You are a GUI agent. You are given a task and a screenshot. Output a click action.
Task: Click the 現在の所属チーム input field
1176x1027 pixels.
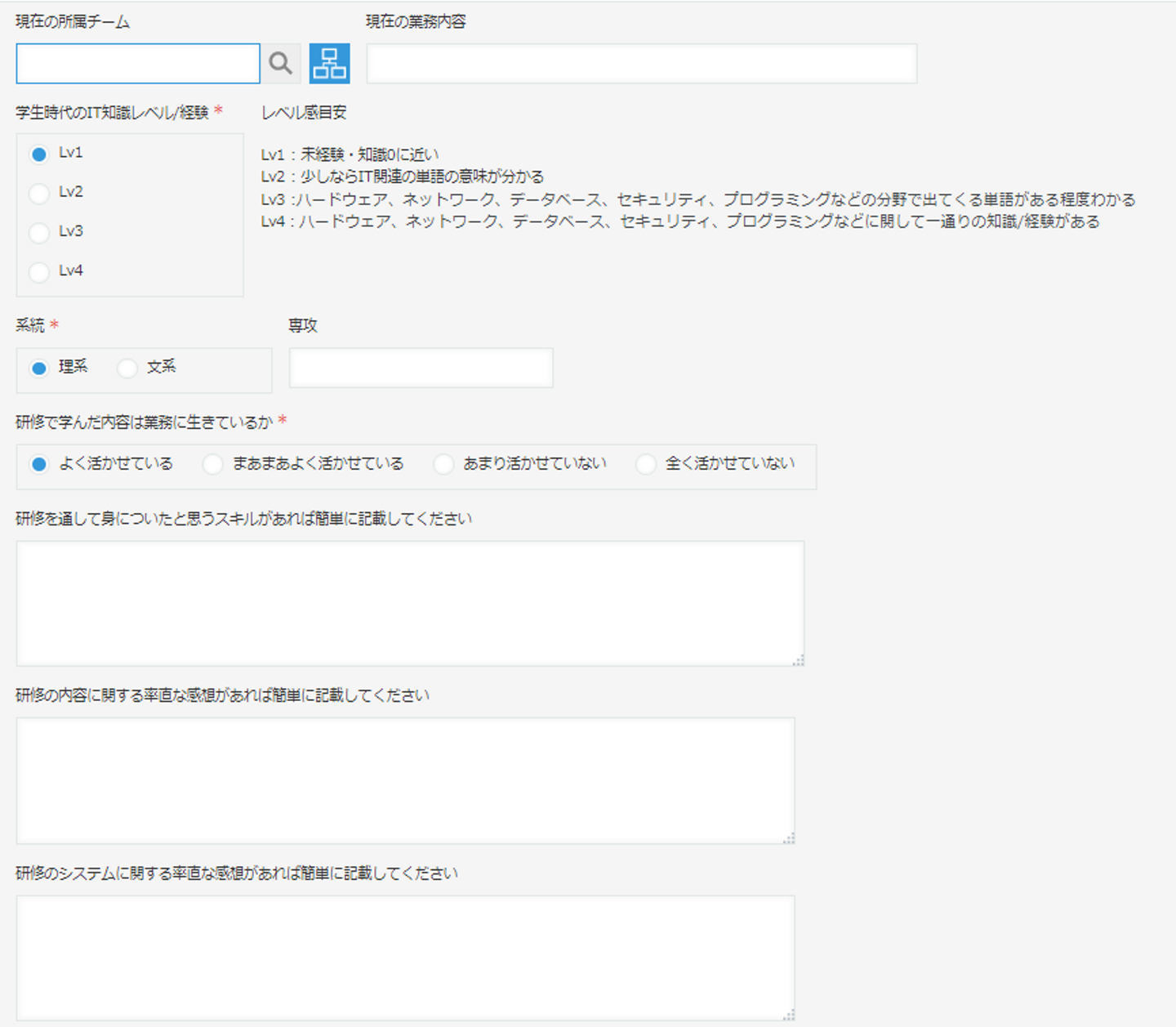pyautogui.click(x=138, y=64)
